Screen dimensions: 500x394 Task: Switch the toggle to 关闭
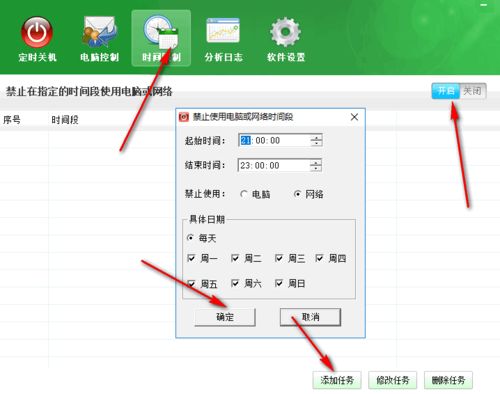(x=472, y=91)
